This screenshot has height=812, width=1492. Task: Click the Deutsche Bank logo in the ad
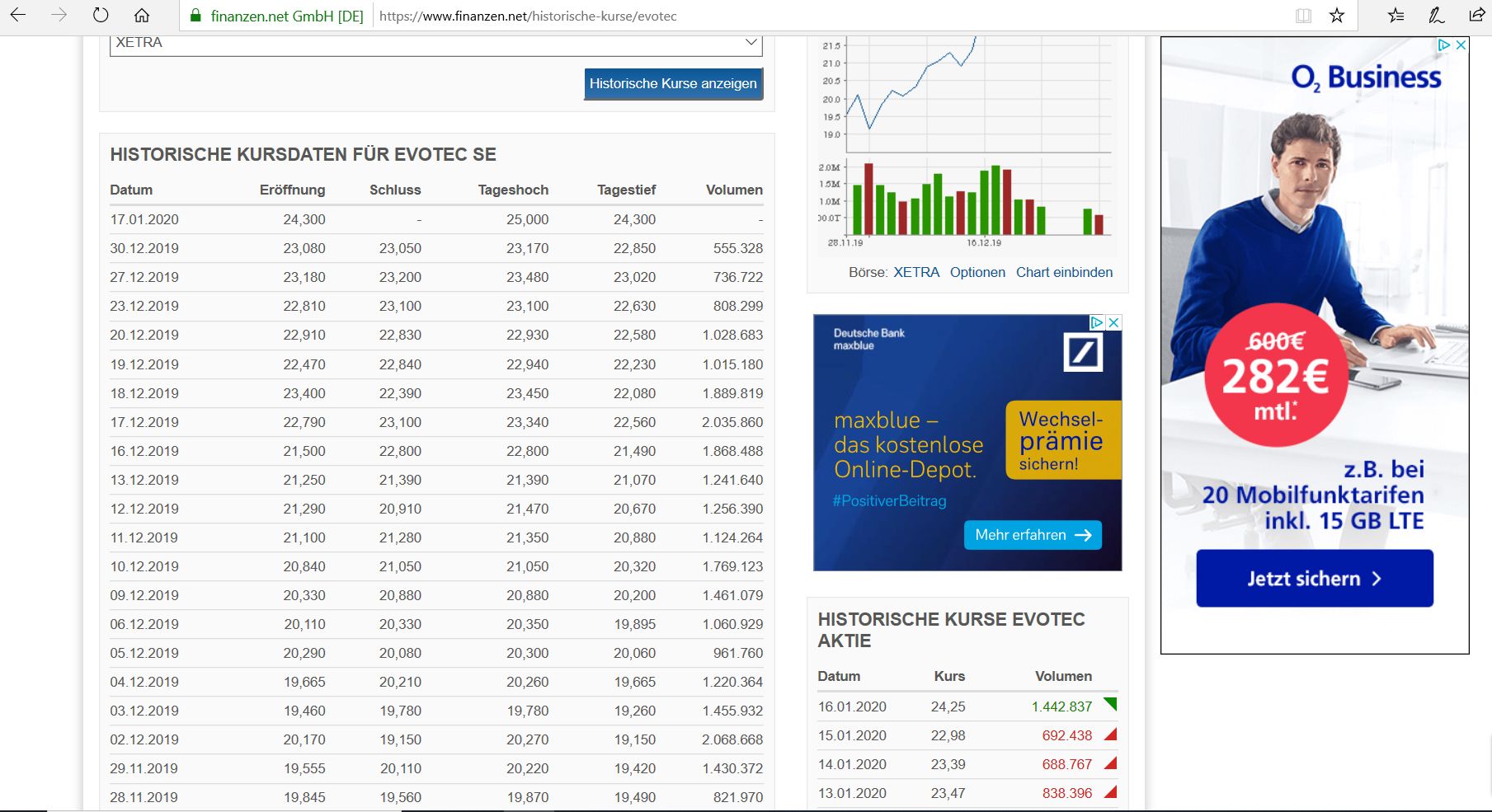click(1083, 354)
